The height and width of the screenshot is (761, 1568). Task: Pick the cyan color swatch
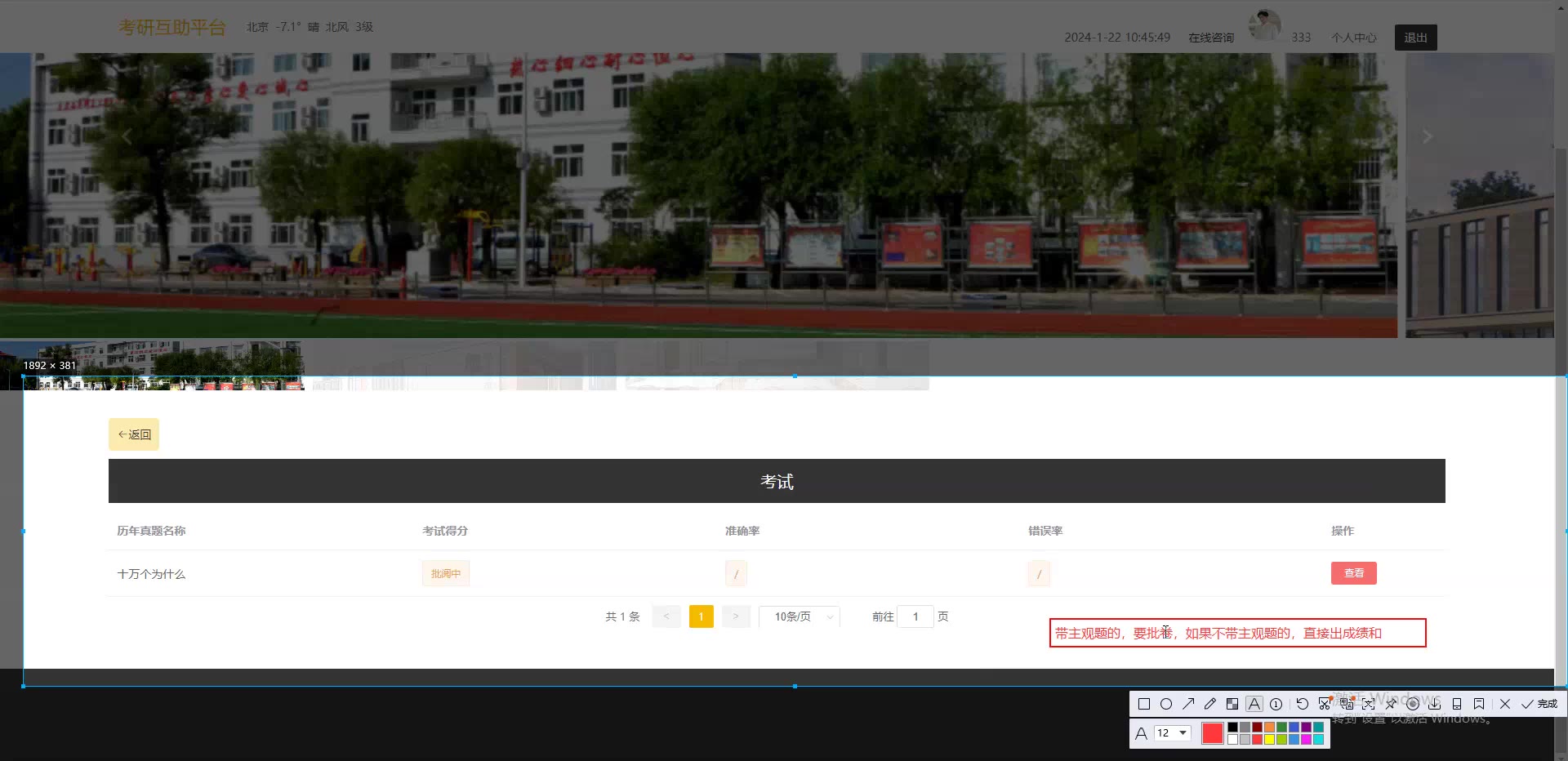pyautogui.click(x=1318, y=739)
